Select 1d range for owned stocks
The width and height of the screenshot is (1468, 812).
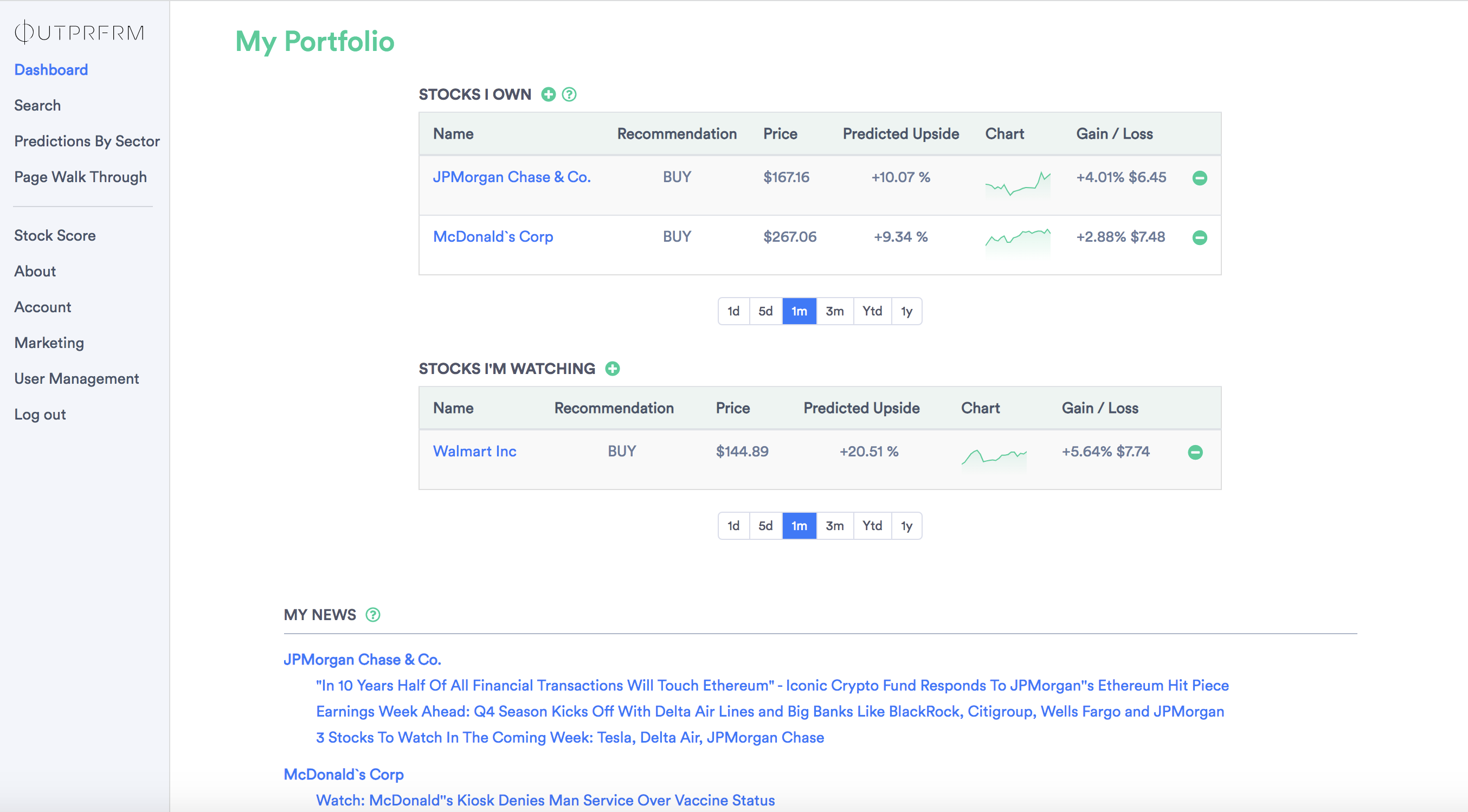[733, 311]
